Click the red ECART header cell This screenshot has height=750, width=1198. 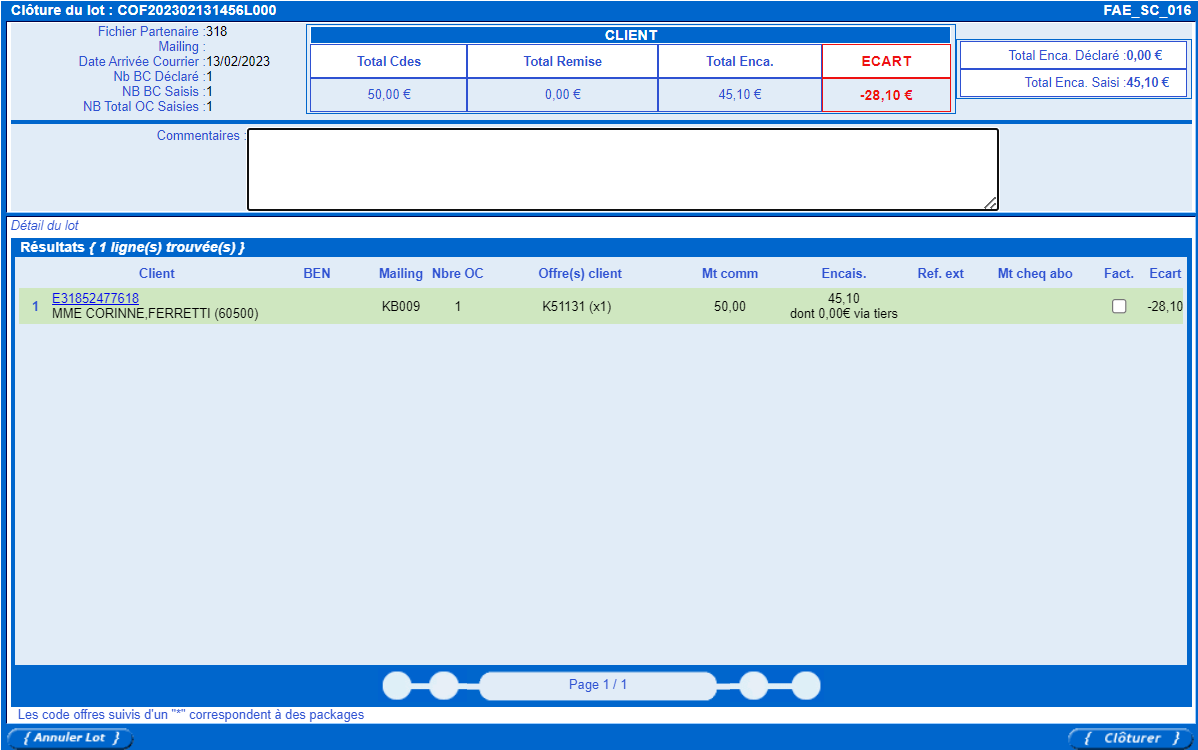tap(886, 61)
